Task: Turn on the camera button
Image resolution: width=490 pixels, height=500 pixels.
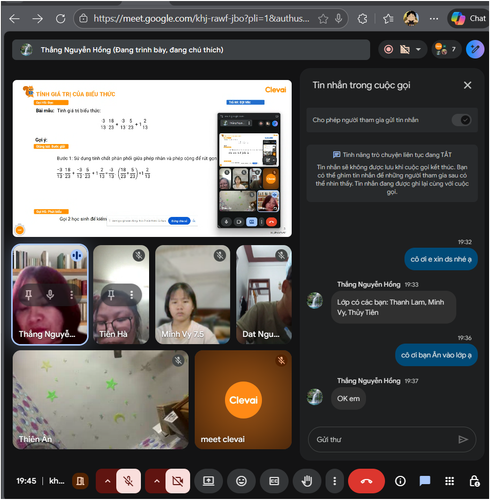Action: pos(178,481)
